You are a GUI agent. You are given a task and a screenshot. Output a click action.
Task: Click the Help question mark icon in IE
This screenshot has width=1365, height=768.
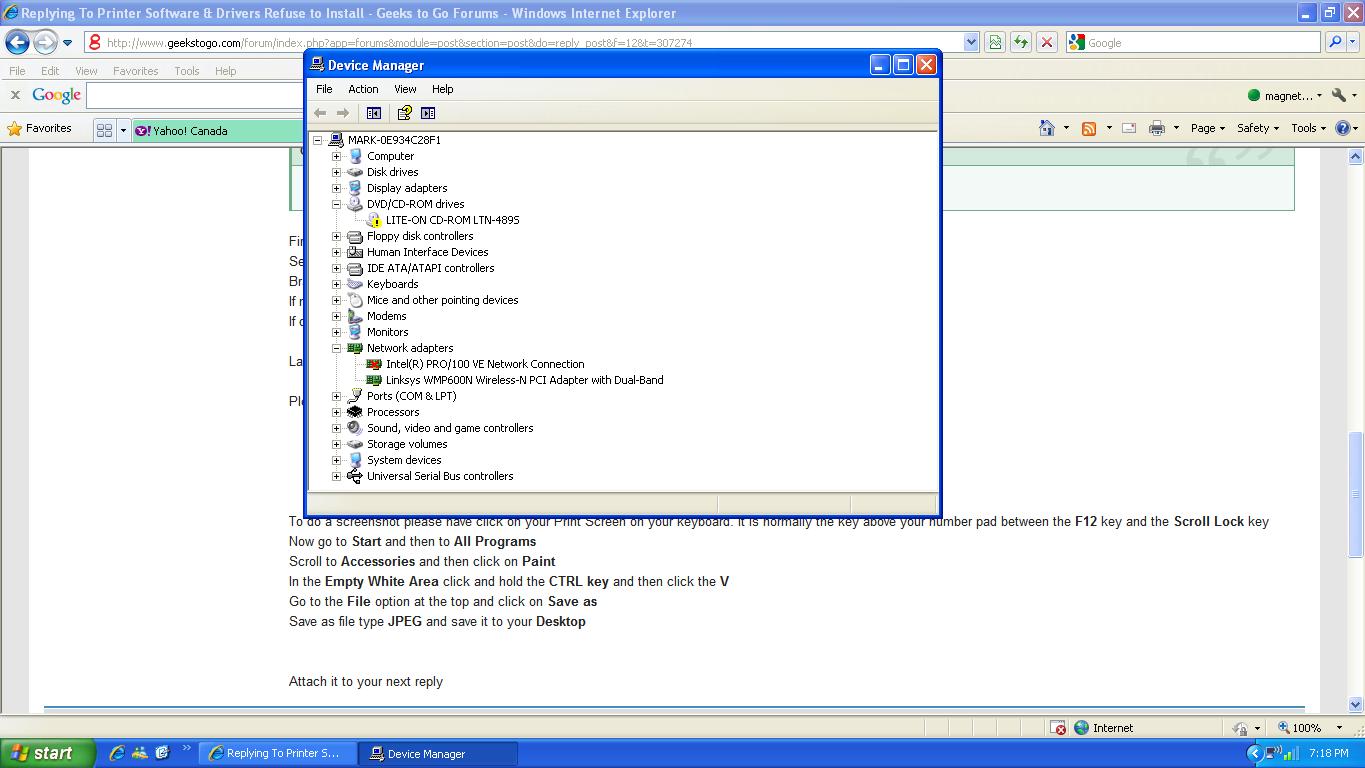pyautogui.click(x=1343, y=128)
